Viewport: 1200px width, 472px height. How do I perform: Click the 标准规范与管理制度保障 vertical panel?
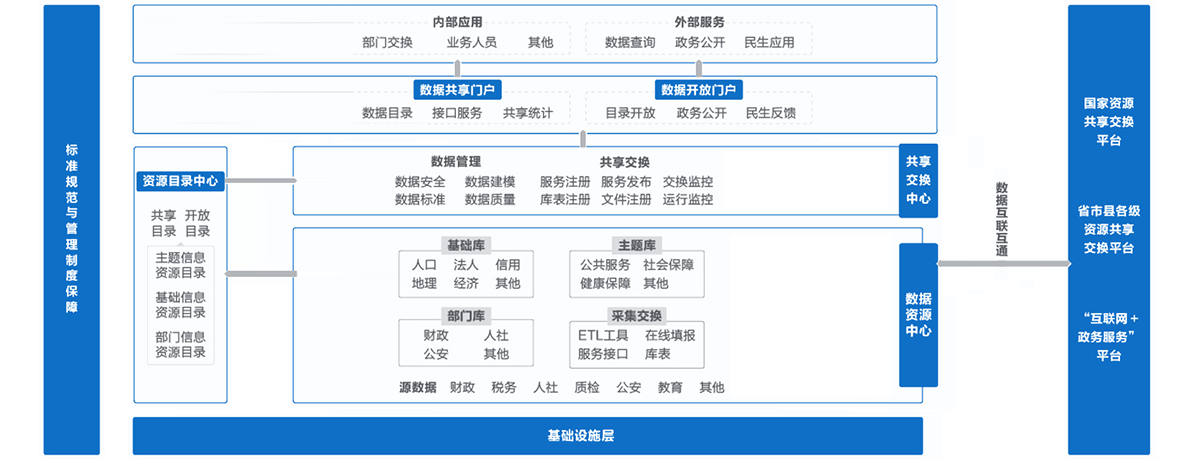coord(71,230)
